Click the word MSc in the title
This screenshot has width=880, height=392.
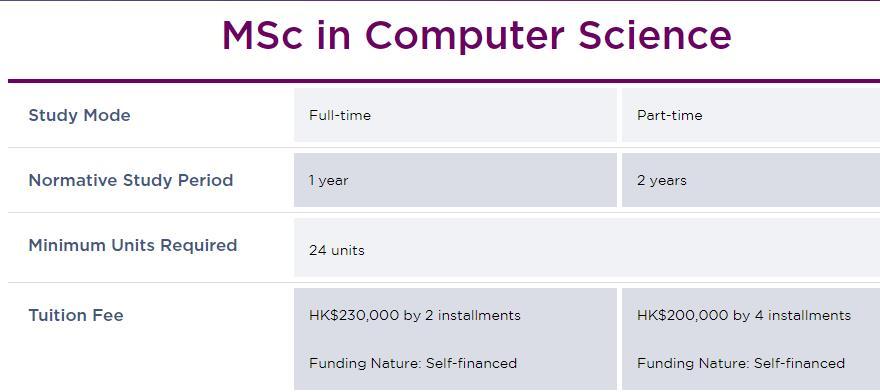263,35
